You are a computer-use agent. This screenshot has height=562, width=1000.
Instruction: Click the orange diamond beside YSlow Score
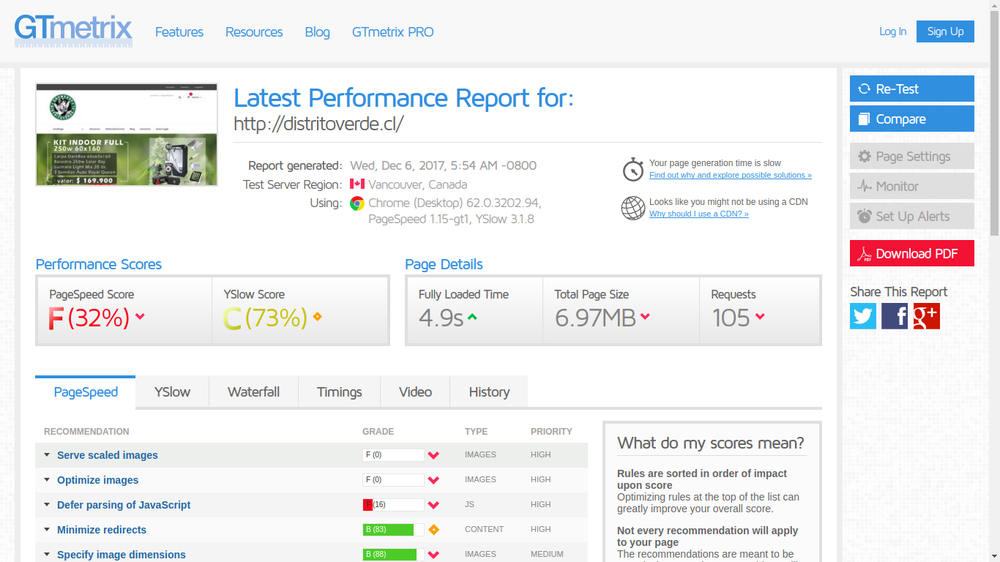click(317, 317)
